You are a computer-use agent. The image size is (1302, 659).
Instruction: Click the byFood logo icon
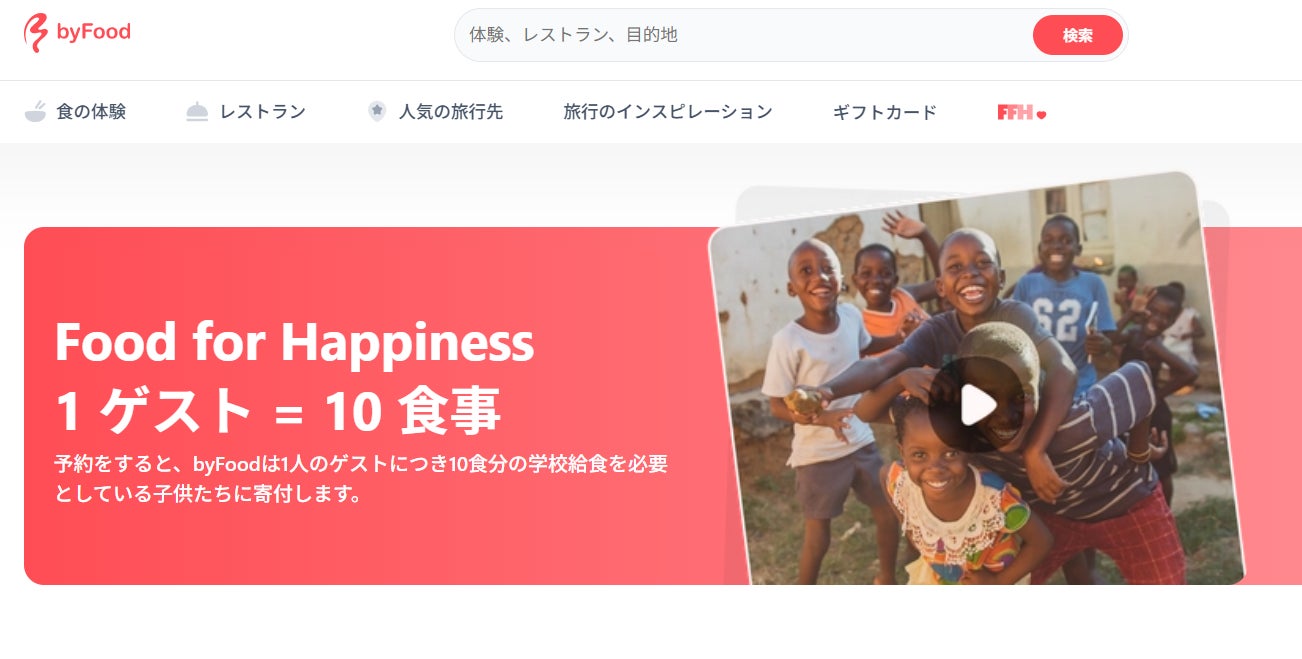click(x=36, y=33)
